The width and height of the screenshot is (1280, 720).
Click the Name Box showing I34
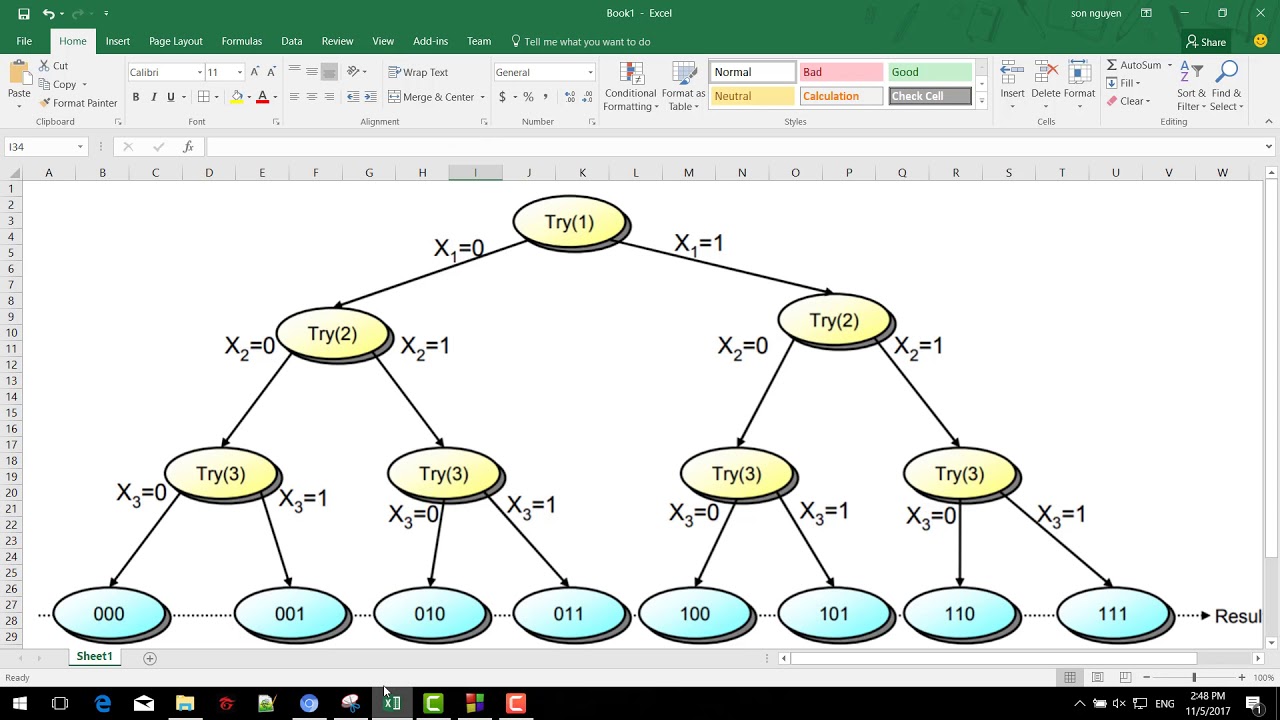click(40, 147)
